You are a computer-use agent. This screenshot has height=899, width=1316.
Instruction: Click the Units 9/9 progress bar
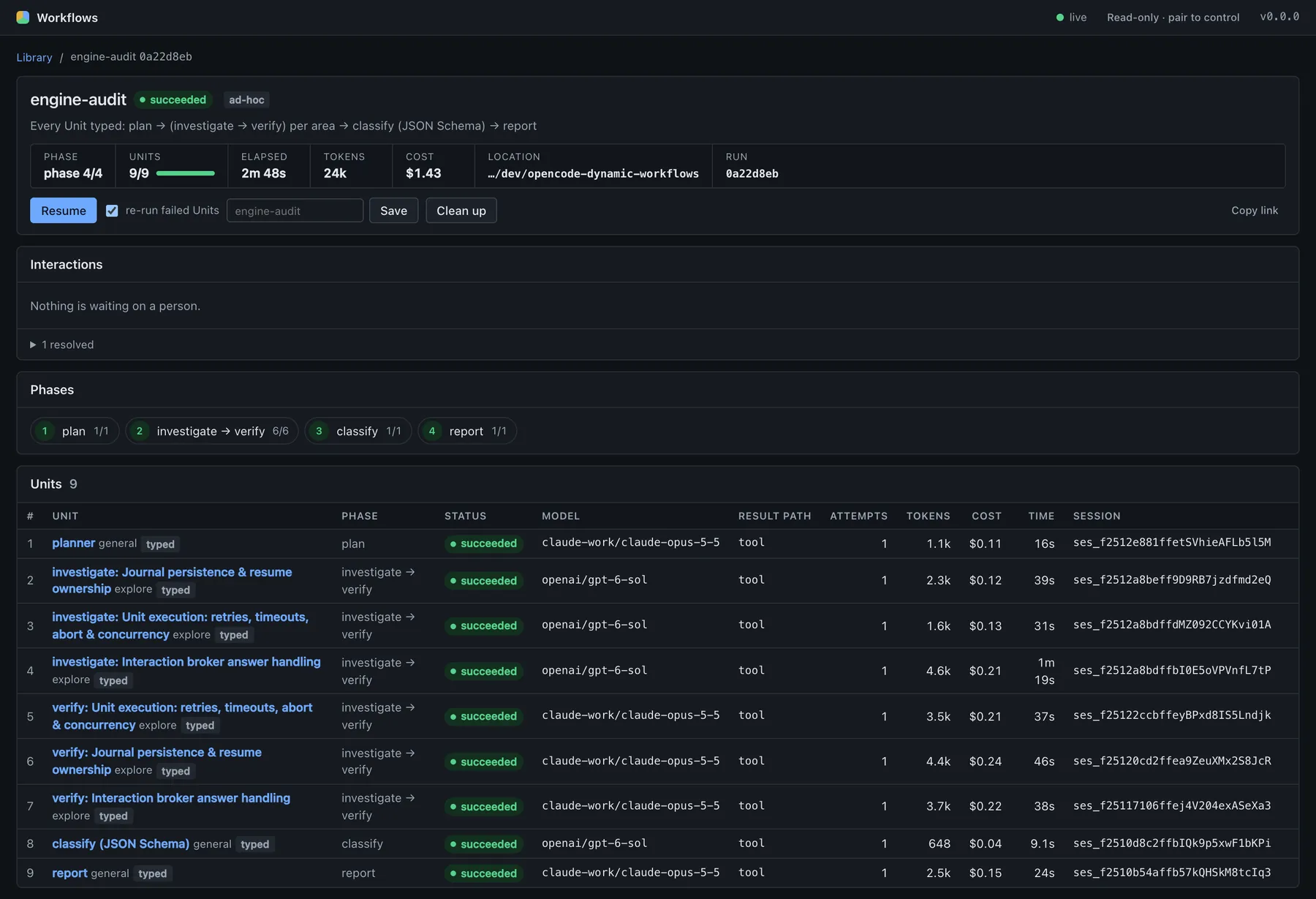[186, 173]
